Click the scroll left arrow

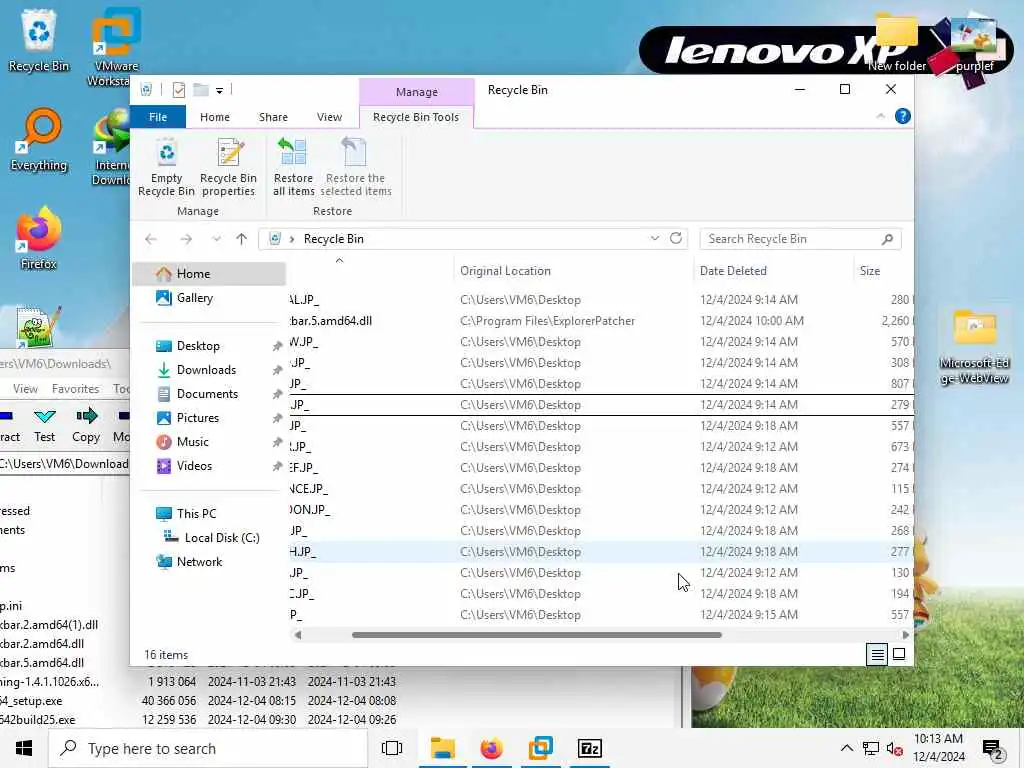(x=298, y=635)
